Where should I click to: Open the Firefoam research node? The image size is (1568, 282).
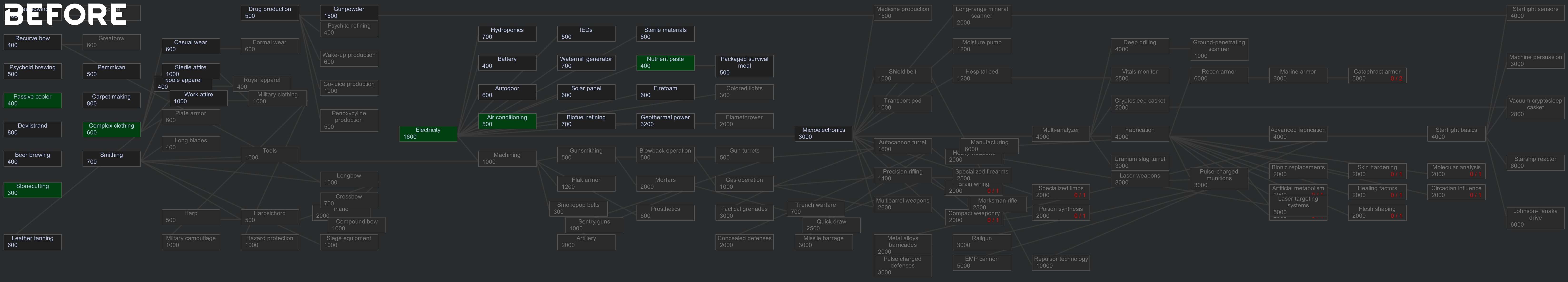click(665, 92)
